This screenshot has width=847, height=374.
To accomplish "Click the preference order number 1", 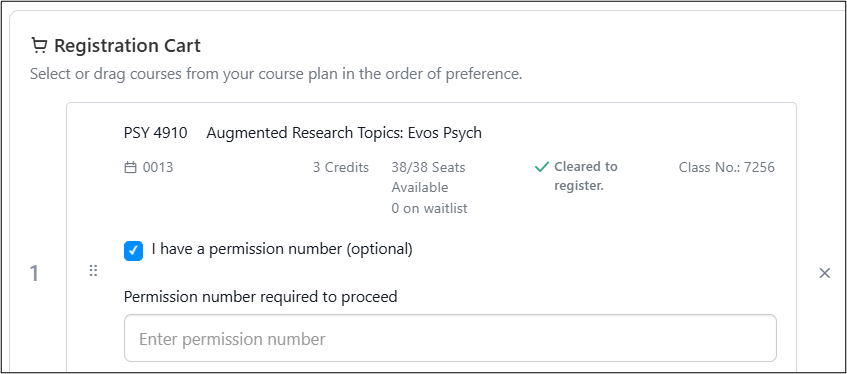I will (x=34, y=273).
